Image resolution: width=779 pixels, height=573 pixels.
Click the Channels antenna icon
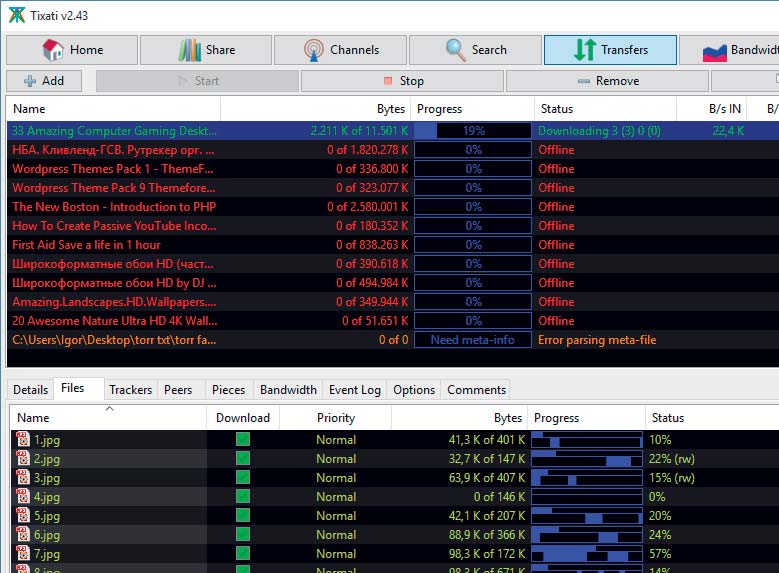coord(313,50)
